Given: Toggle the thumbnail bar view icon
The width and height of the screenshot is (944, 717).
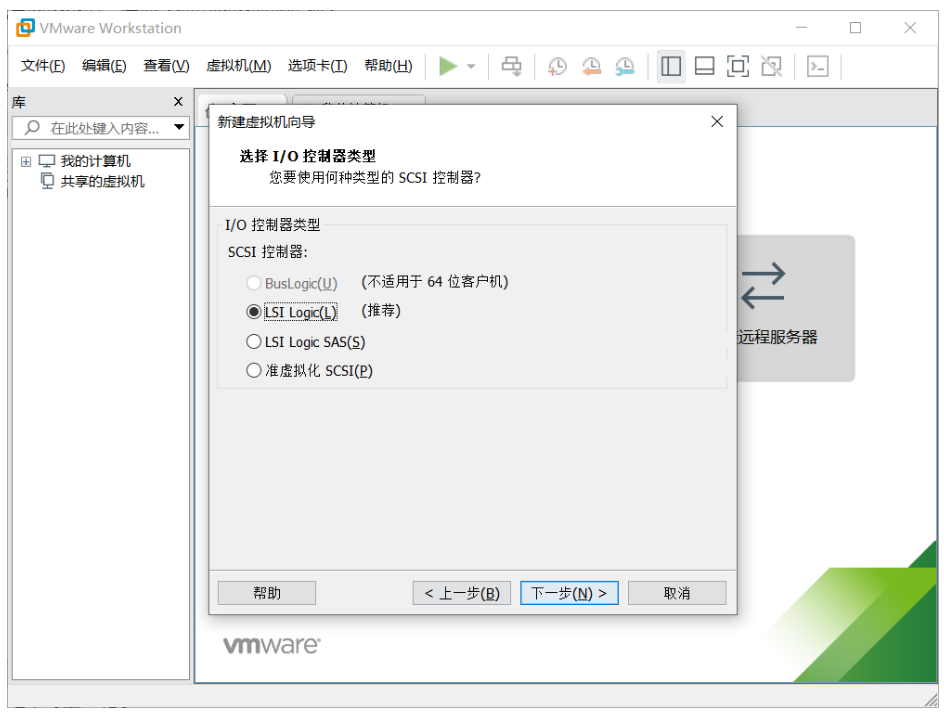Looking at the screenshot, I should [x=704, y=66].
